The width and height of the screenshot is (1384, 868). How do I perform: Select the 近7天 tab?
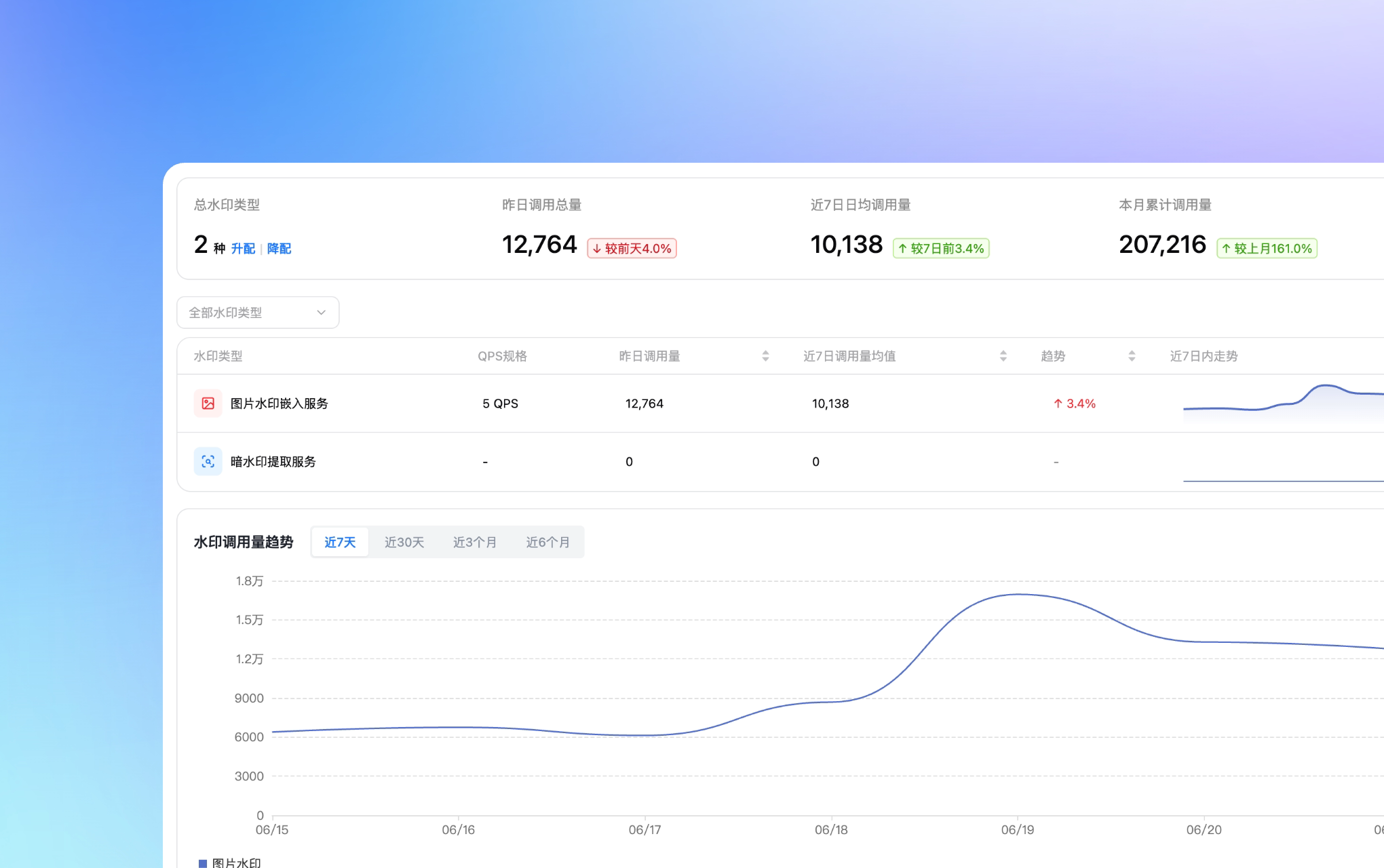340,542
